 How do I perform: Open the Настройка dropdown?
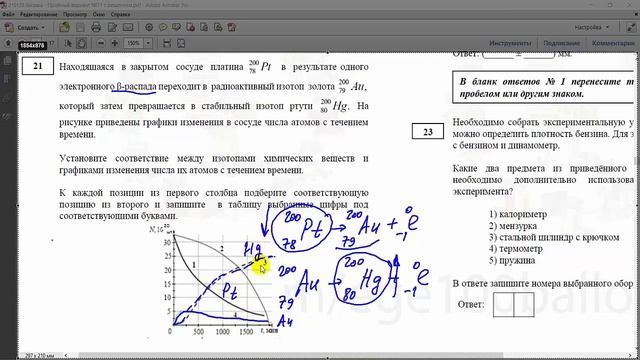coord(591,27)
